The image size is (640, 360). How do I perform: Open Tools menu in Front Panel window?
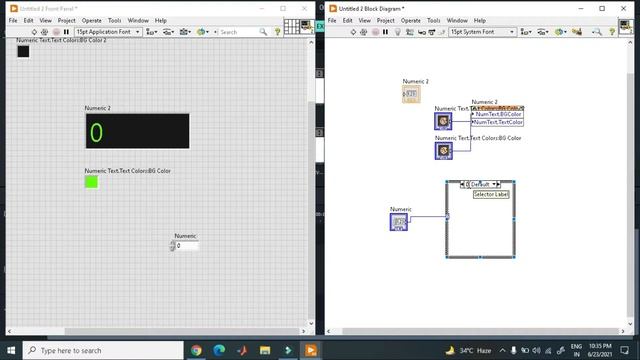click(x=114, y=20)
